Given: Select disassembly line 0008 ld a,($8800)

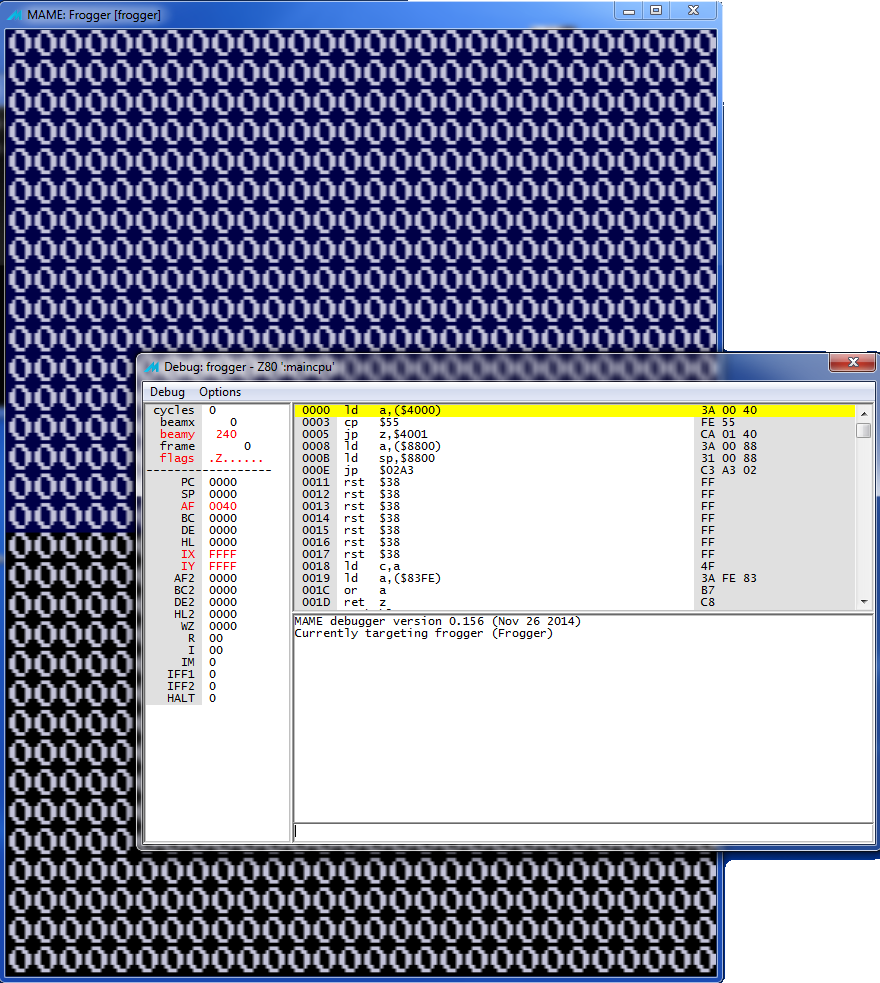Looking at the screenshot, I should pos(575,446).
